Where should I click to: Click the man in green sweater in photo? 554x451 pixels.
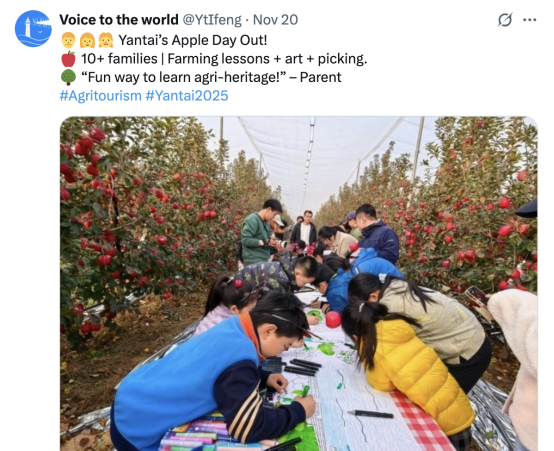point(258,232)
